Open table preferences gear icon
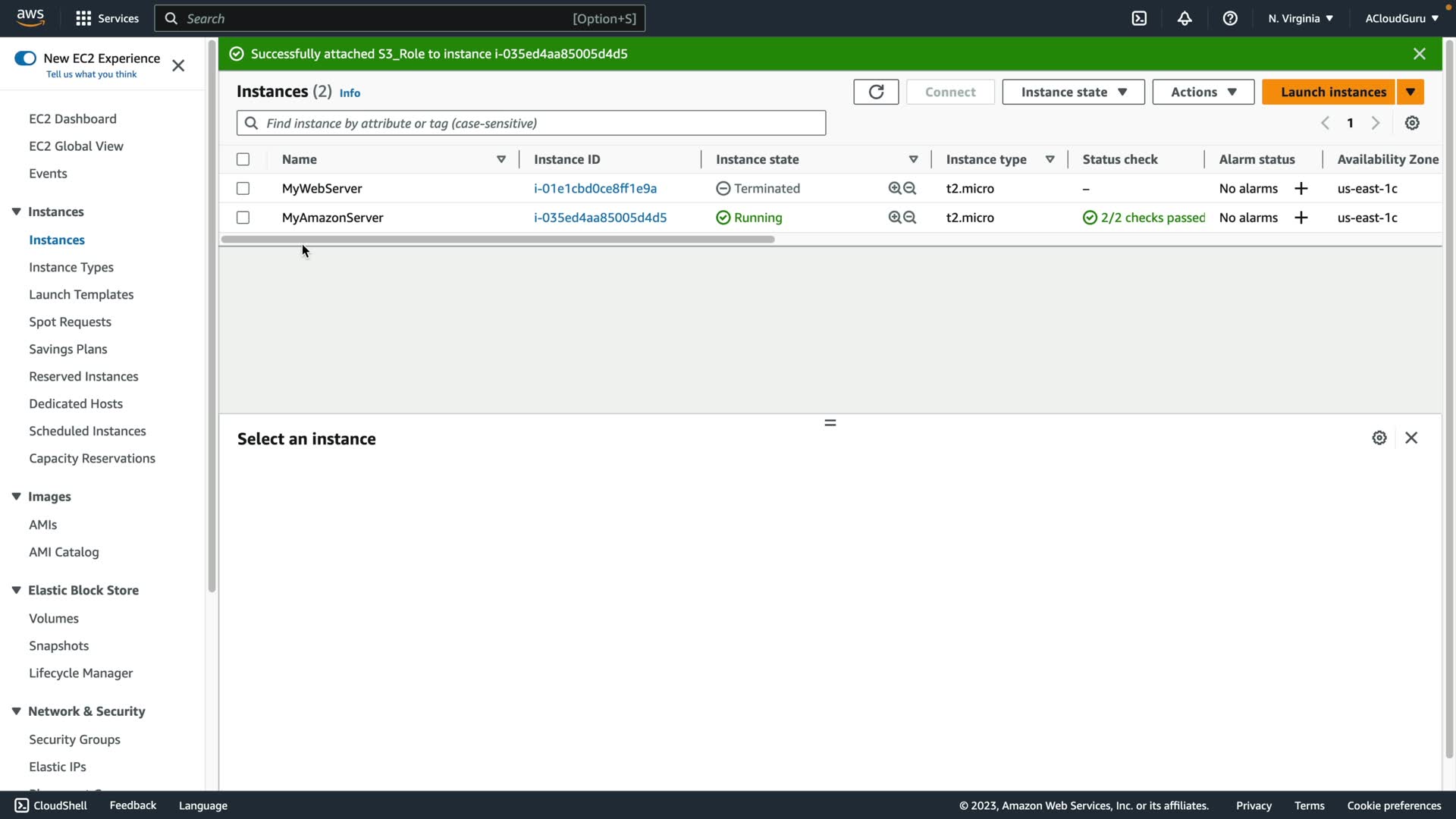The image size is (1456, 819). click(x=1412, y=123)
